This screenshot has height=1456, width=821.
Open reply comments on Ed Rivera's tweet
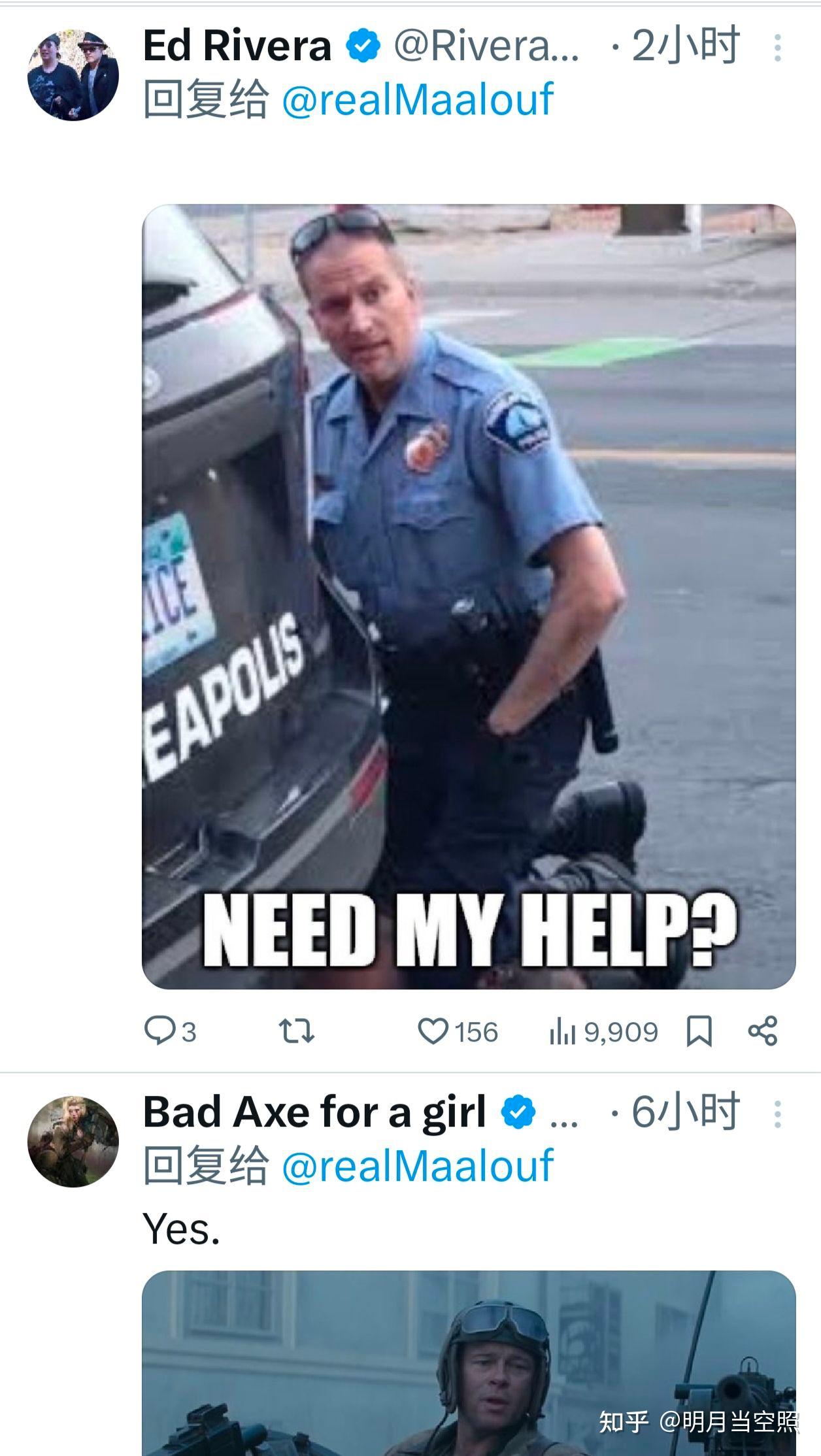pos(169,1032)
